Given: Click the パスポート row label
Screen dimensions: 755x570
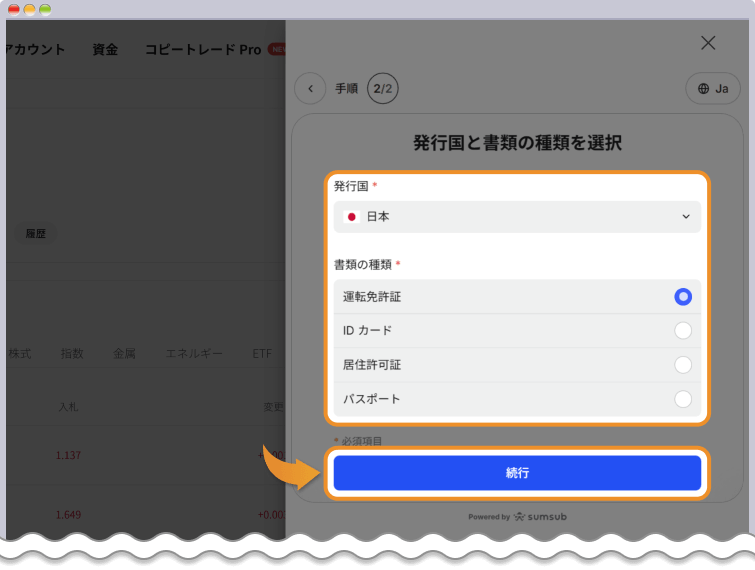Looking at the screenshot, I should [371, 399].
